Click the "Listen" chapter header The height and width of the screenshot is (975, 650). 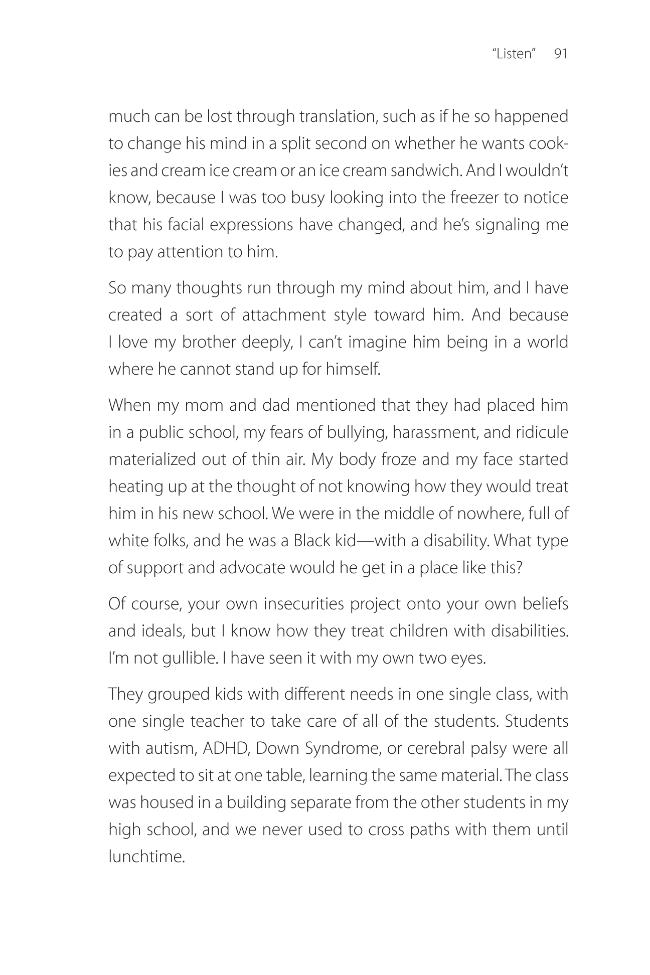point(514,54)
